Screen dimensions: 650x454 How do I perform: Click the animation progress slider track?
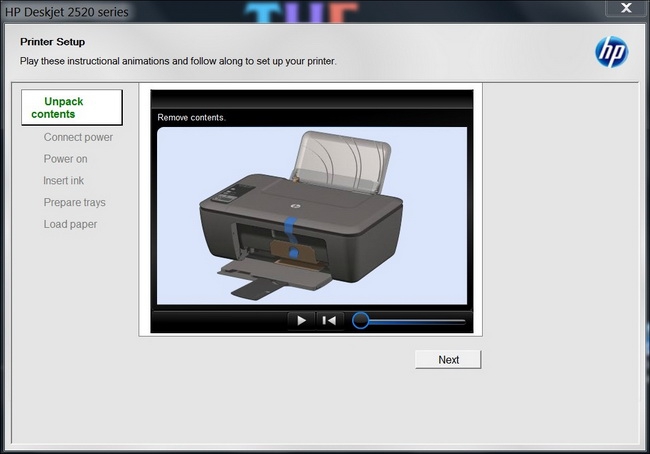pos(417,321)
